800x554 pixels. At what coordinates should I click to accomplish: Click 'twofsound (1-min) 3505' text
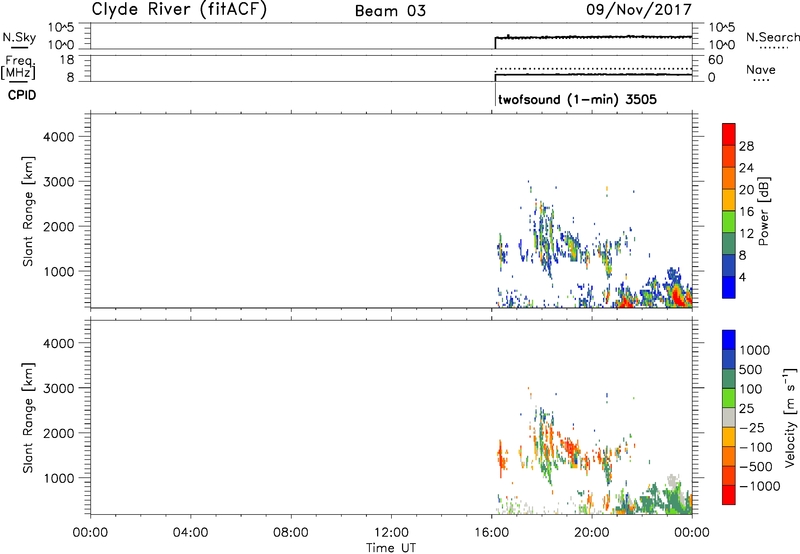click(577, 99)
